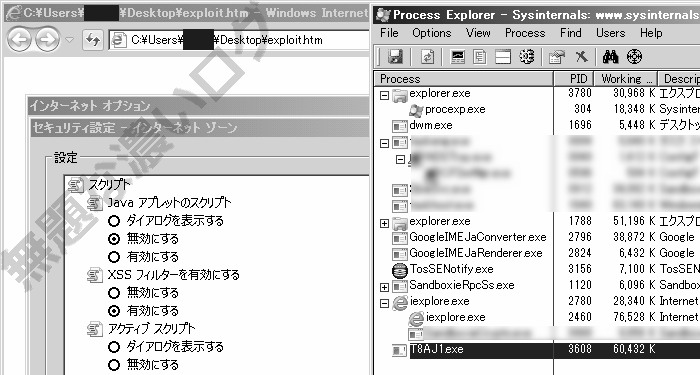This screenshot has height=375, width=700.
Task: Open the File menu in Process Explorer
Action: 389,33
